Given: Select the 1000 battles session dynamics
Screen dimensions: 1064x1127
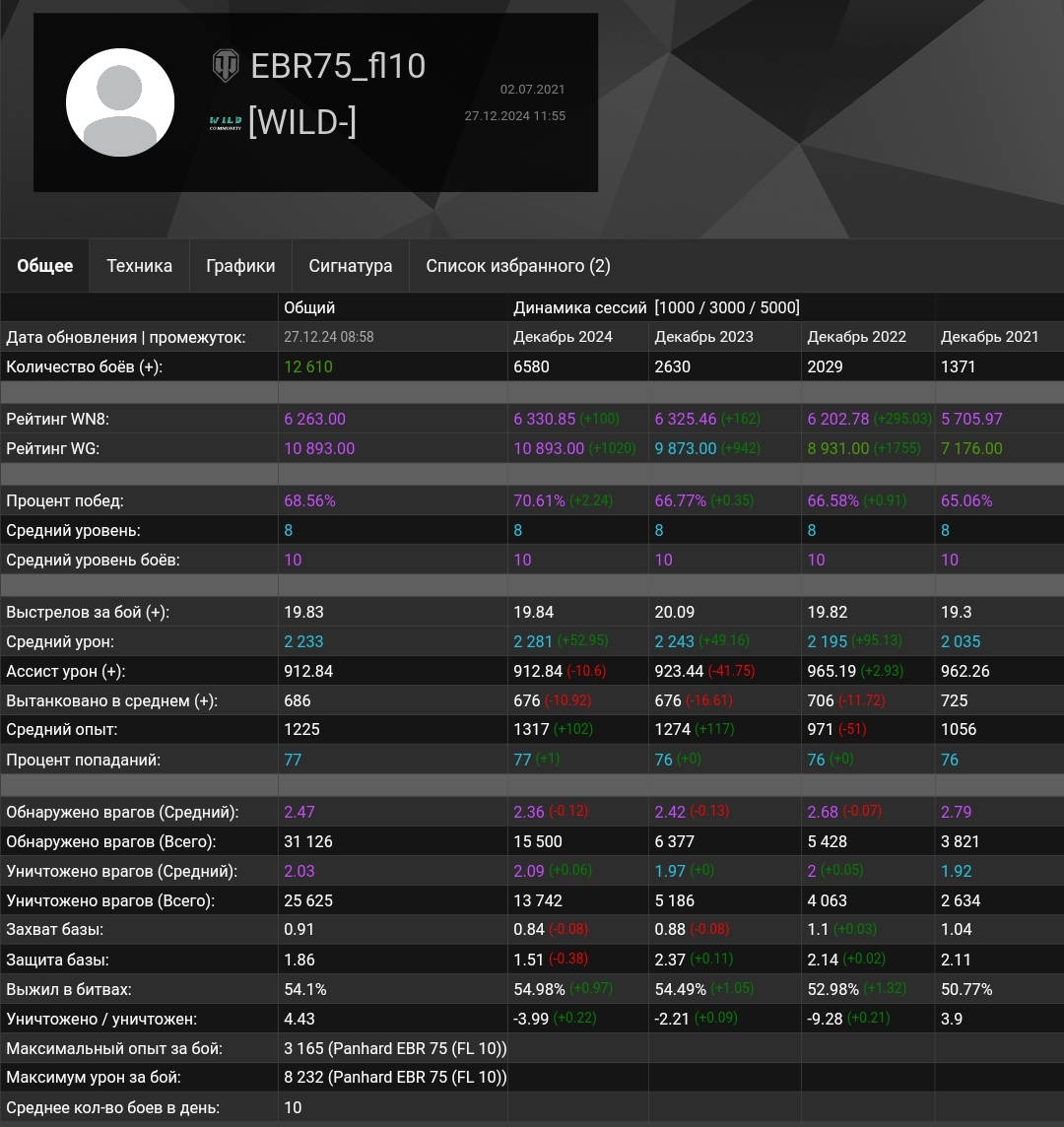Looking at the screenshot, I should point(680,307).
